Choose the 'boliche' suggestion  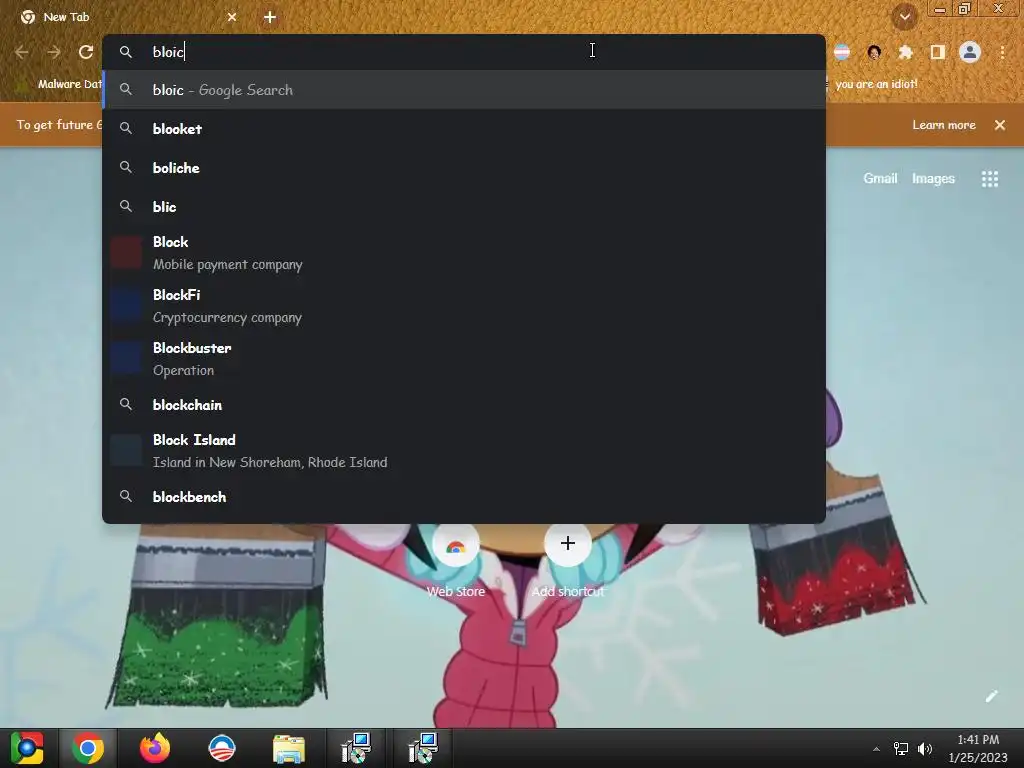(x=464, y=168)
